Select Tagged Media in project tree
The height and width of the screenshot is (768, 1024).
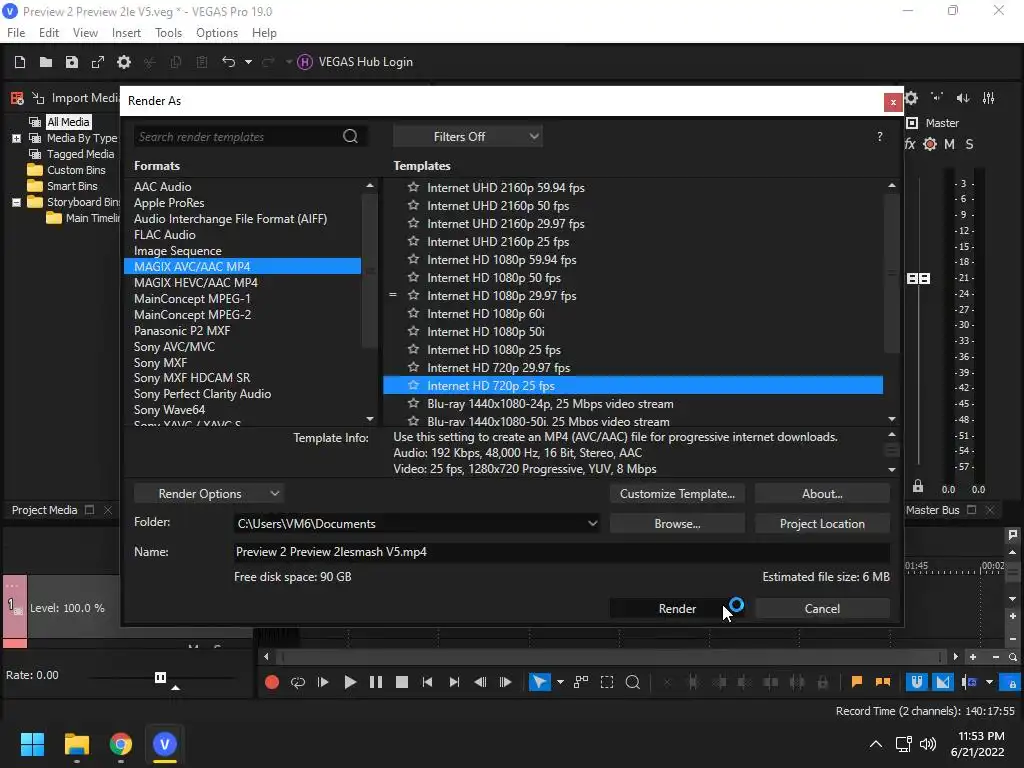point(80,154)
